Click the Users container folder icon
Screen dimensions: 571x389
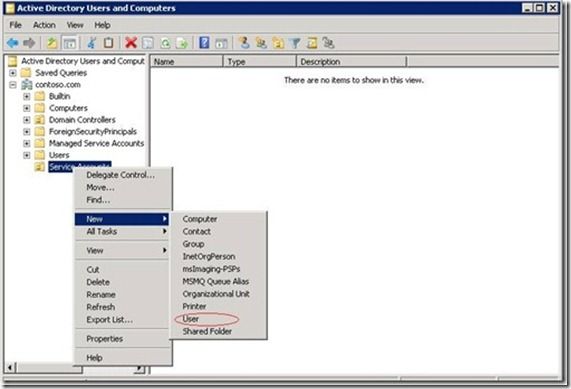[40, 155]
